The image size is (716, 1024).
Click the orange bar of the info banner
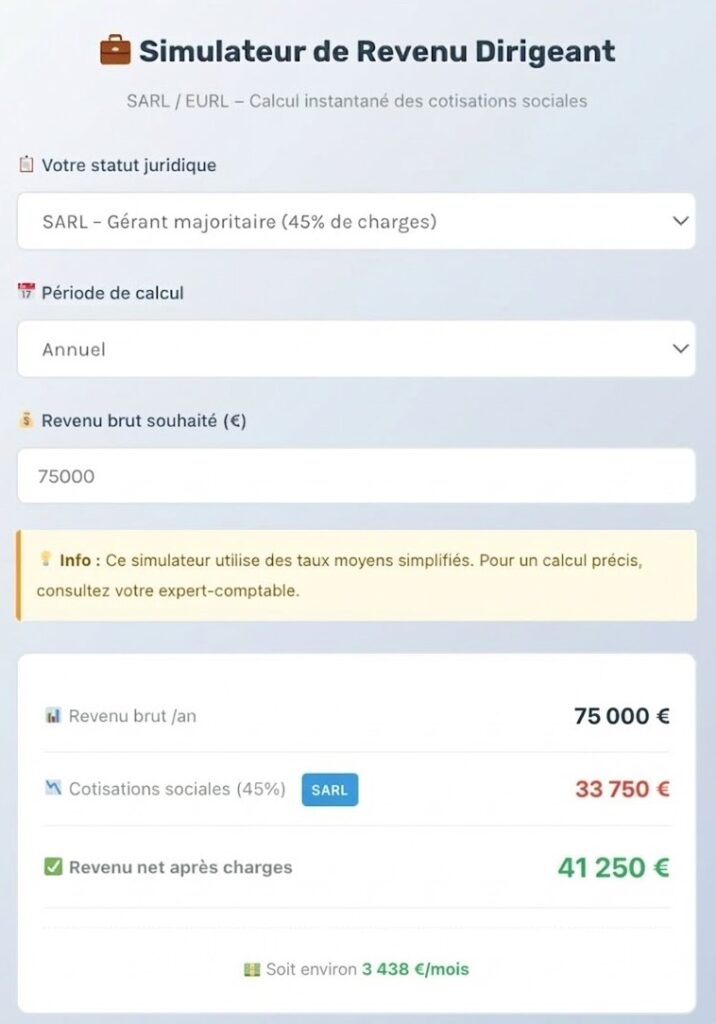pyautogui.click(x=18, y=575)
